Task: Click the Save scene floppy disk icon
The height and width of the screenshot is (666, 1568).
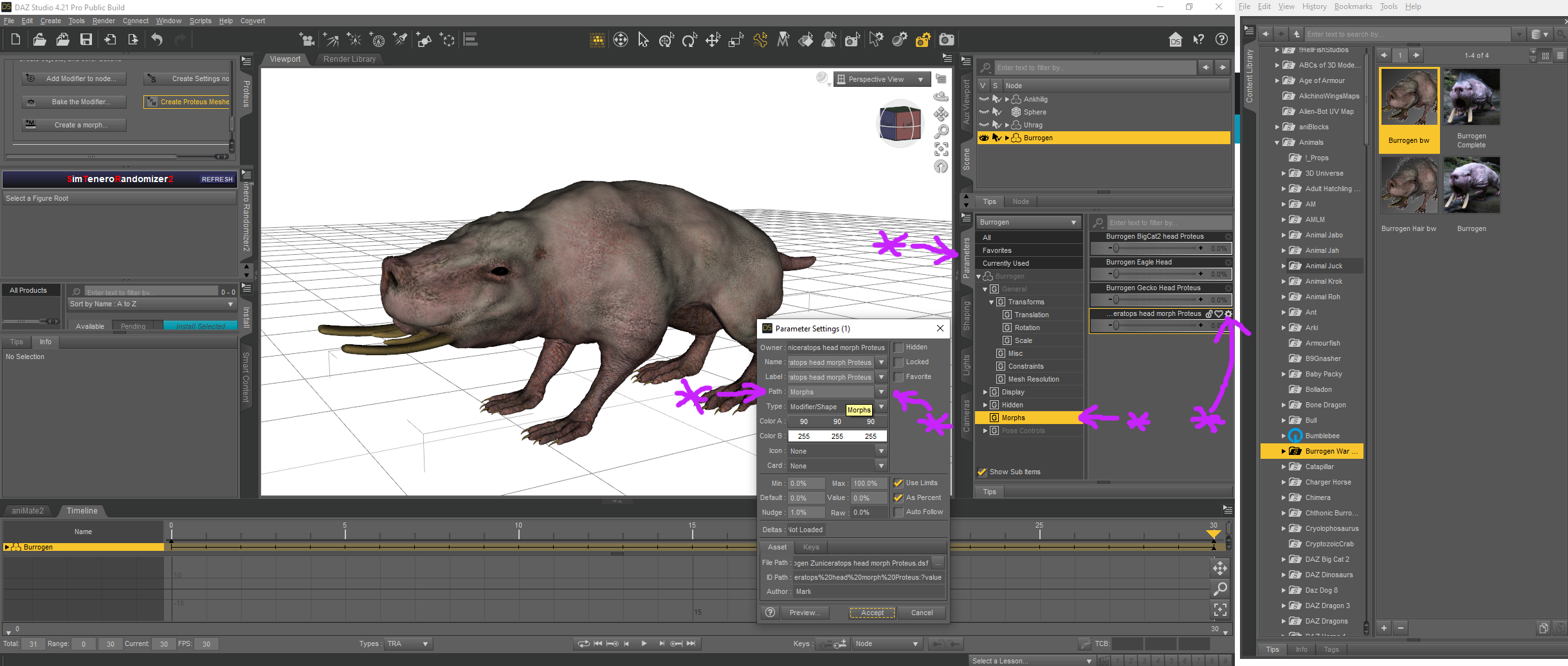Action: pos(86,40)
